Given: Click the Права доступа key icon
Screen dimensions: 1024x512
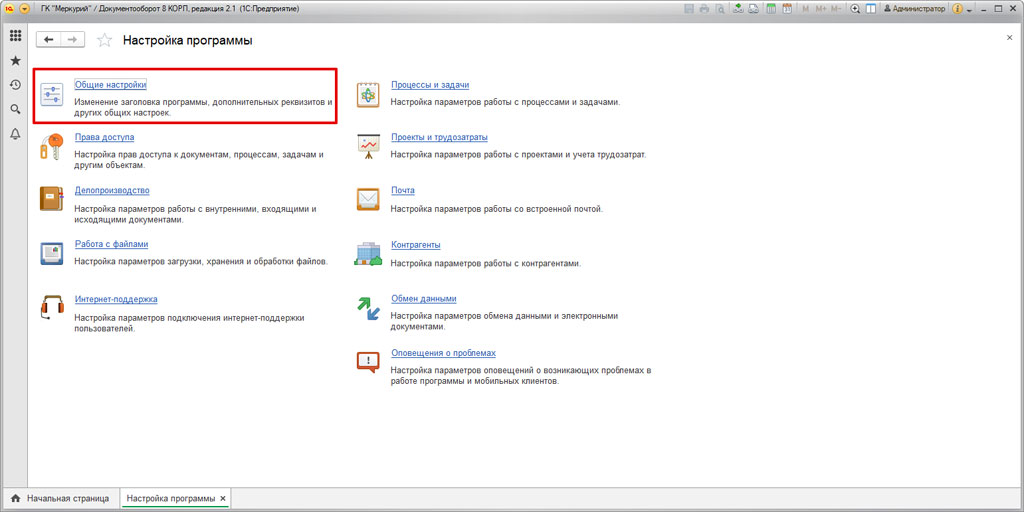Looking at the screenshot, I should [51, 146].
